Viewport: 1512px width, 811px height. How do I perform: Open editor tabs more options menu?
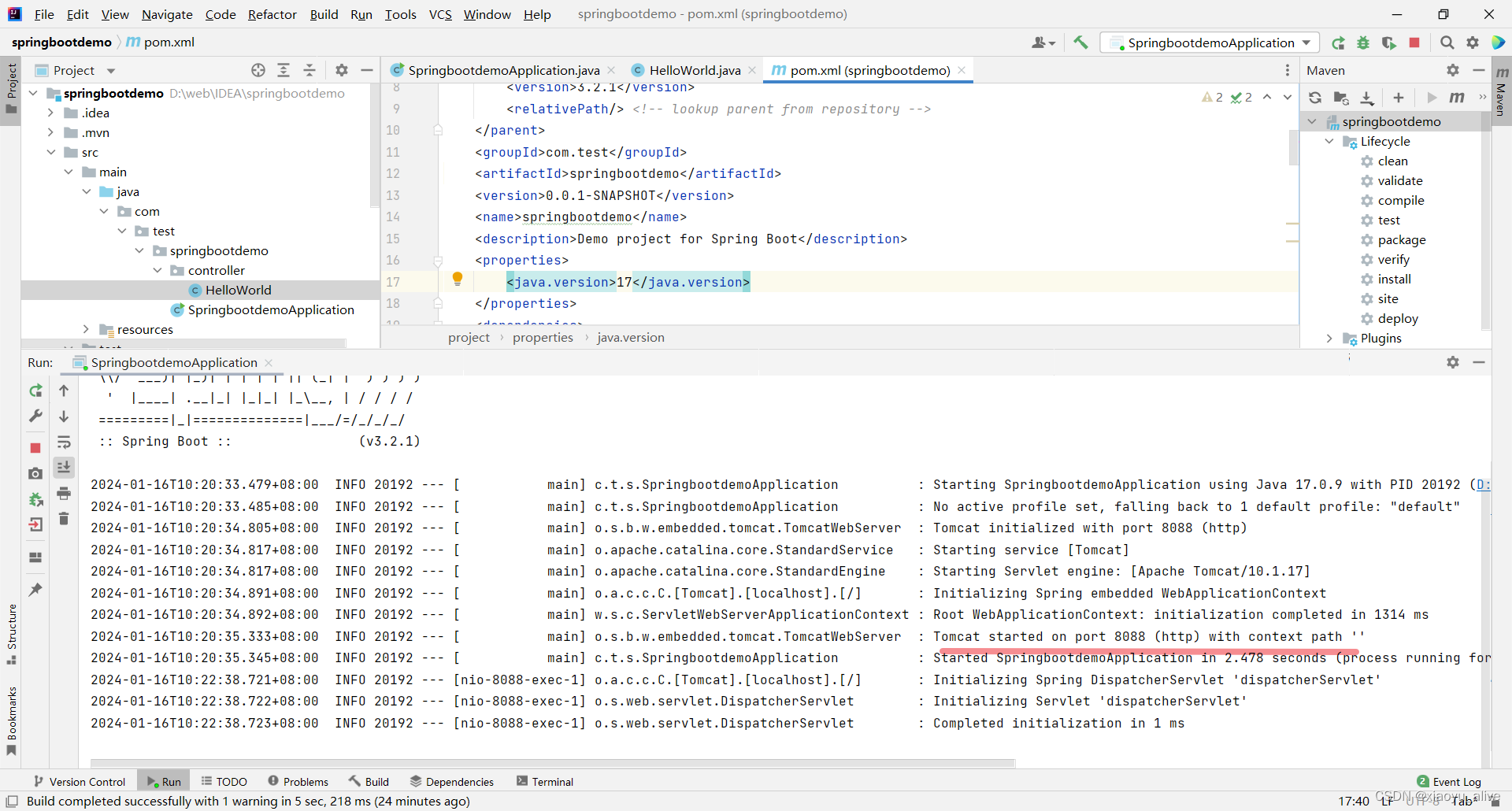[x=1288, y=70]
